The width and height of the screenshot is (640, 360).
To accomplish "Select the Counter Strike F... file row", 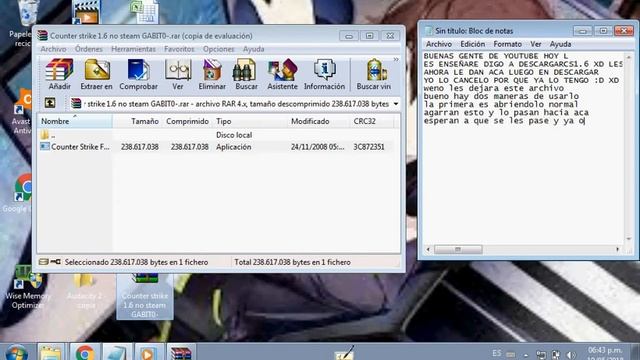I will tap(216, 147).
